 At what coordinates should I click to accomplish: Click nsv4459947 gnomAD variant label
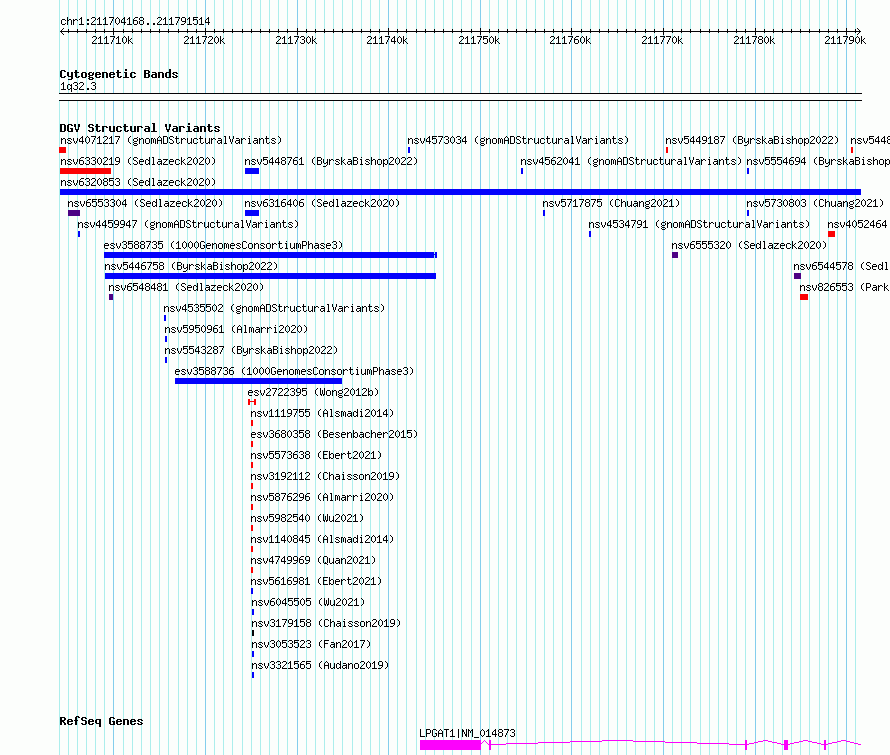188,224
